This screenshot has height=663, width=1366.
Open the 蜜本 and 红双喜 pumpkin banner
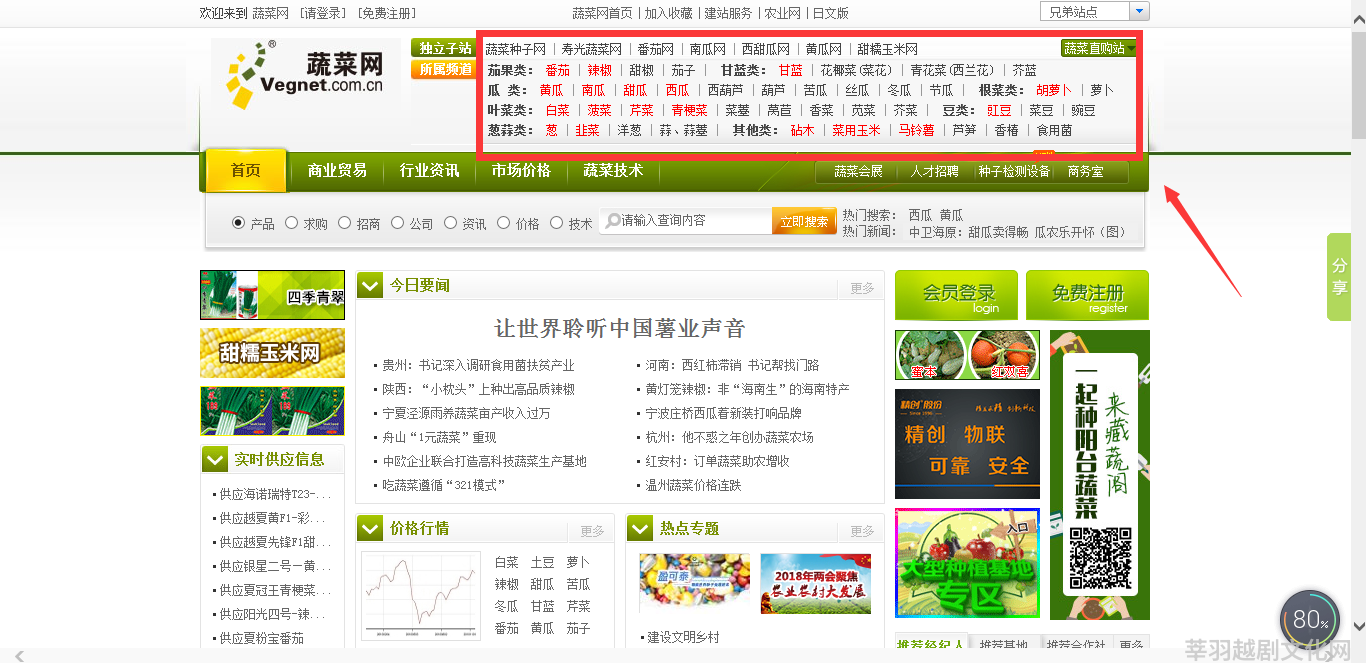pyautogui.click(x=967, y=355)
